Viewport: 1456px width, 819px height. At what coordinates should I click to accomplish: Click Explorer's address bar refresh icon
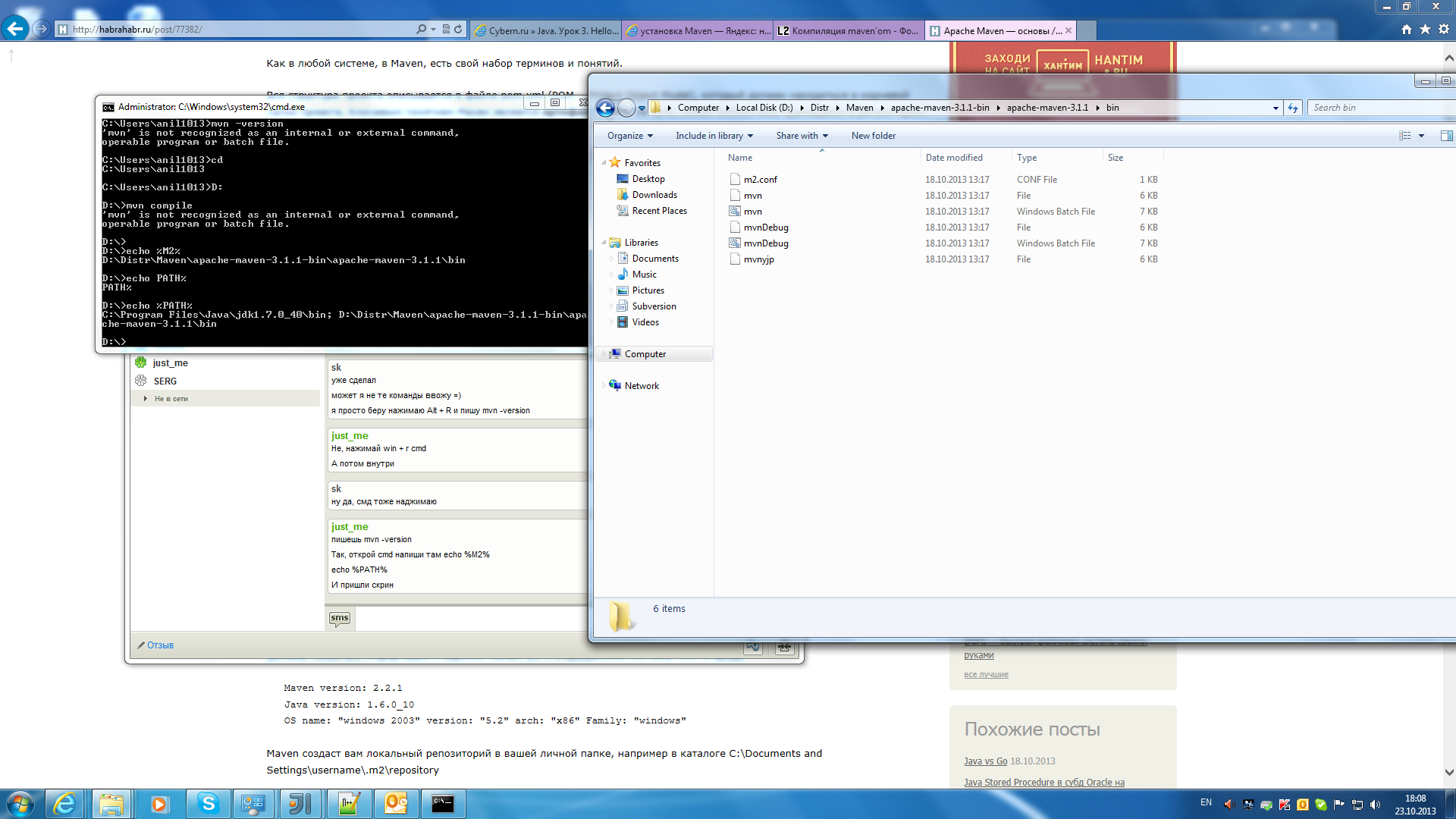point(1293,108)
